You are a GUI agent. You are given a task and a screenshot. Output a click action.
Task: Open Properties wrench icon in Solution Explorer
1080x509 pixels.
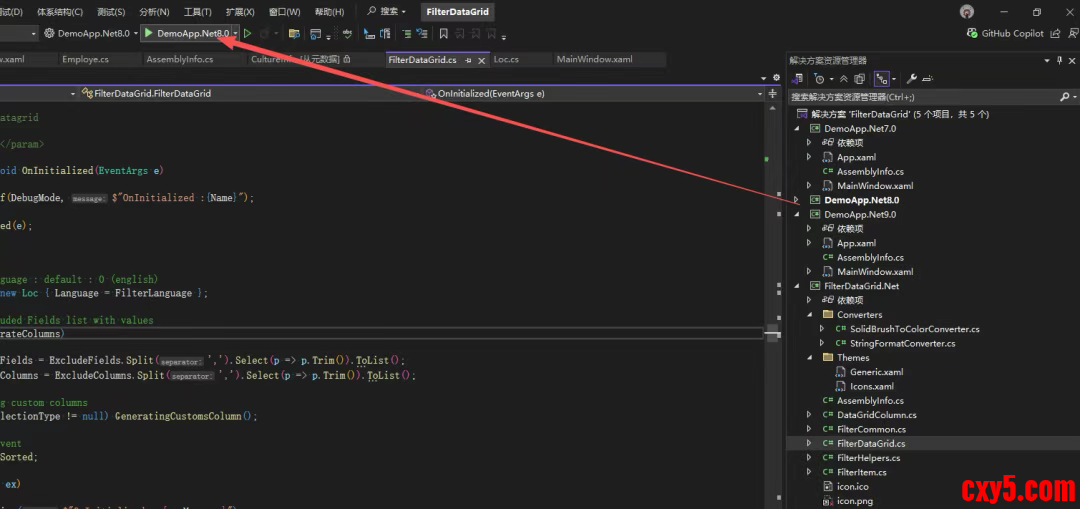click(x=911, y=78)
